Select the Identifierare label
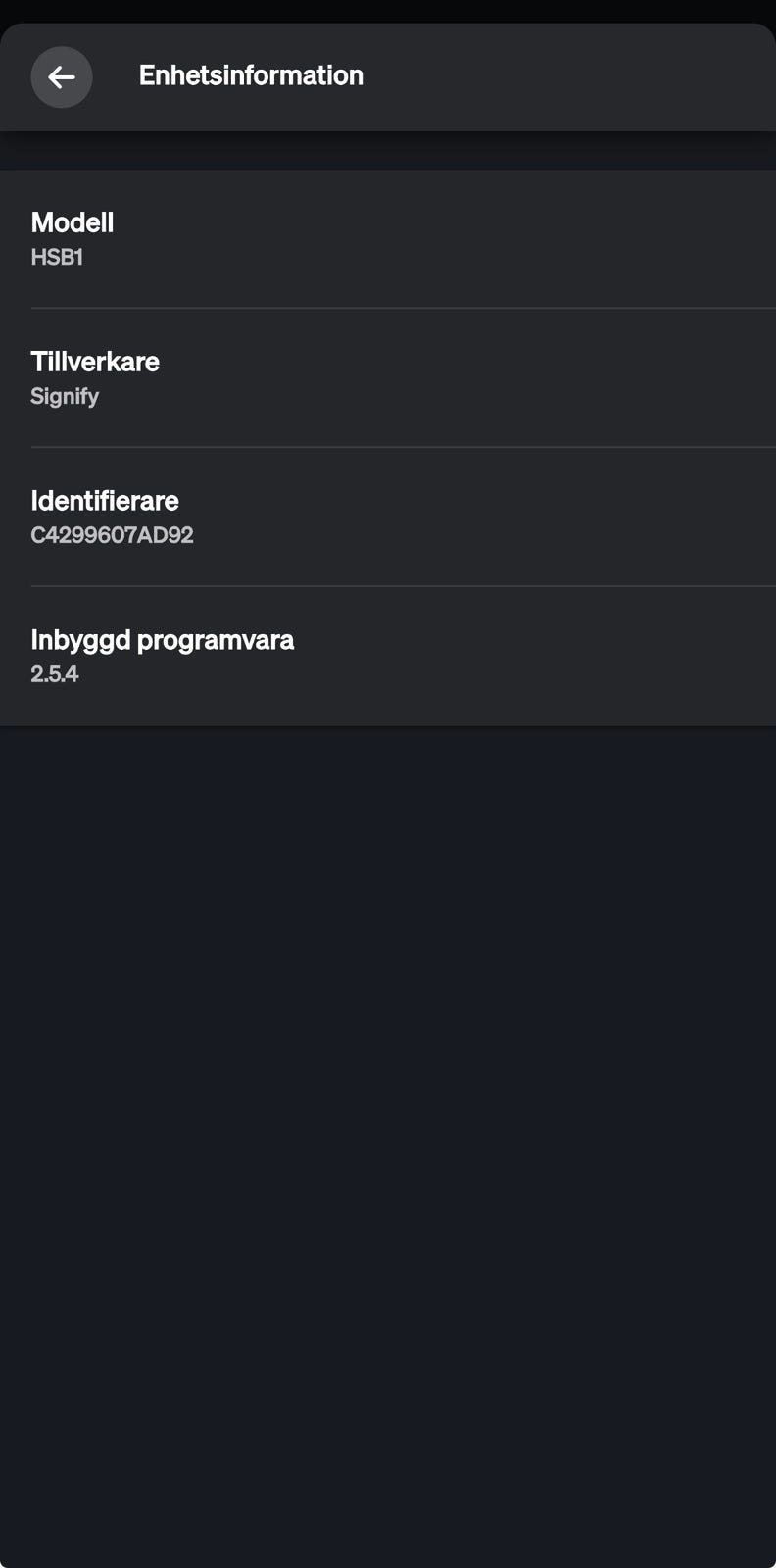 105,501
